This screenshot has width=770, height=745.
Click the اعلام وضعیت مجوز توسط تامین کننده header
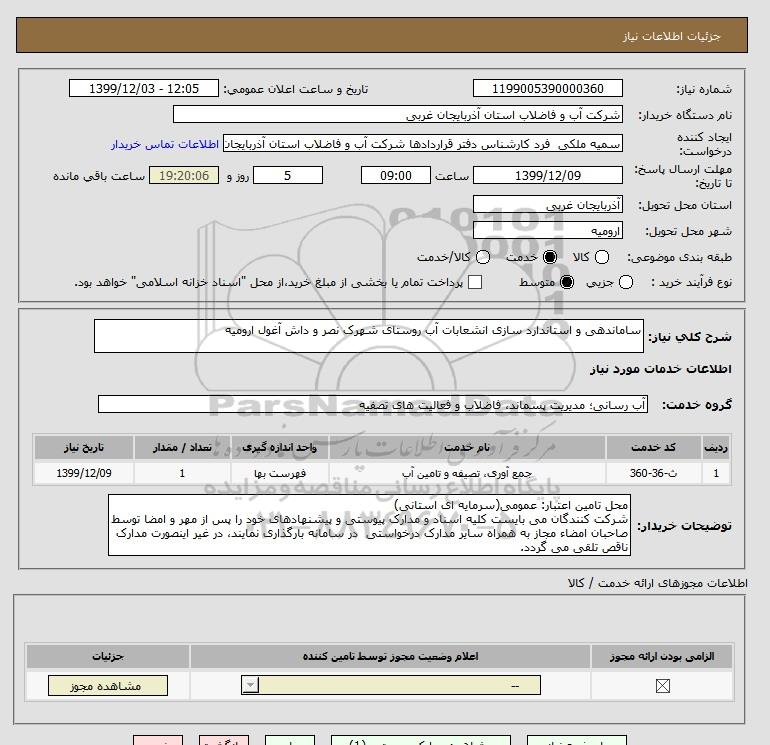pyautogui.click(x=390, y=657)
